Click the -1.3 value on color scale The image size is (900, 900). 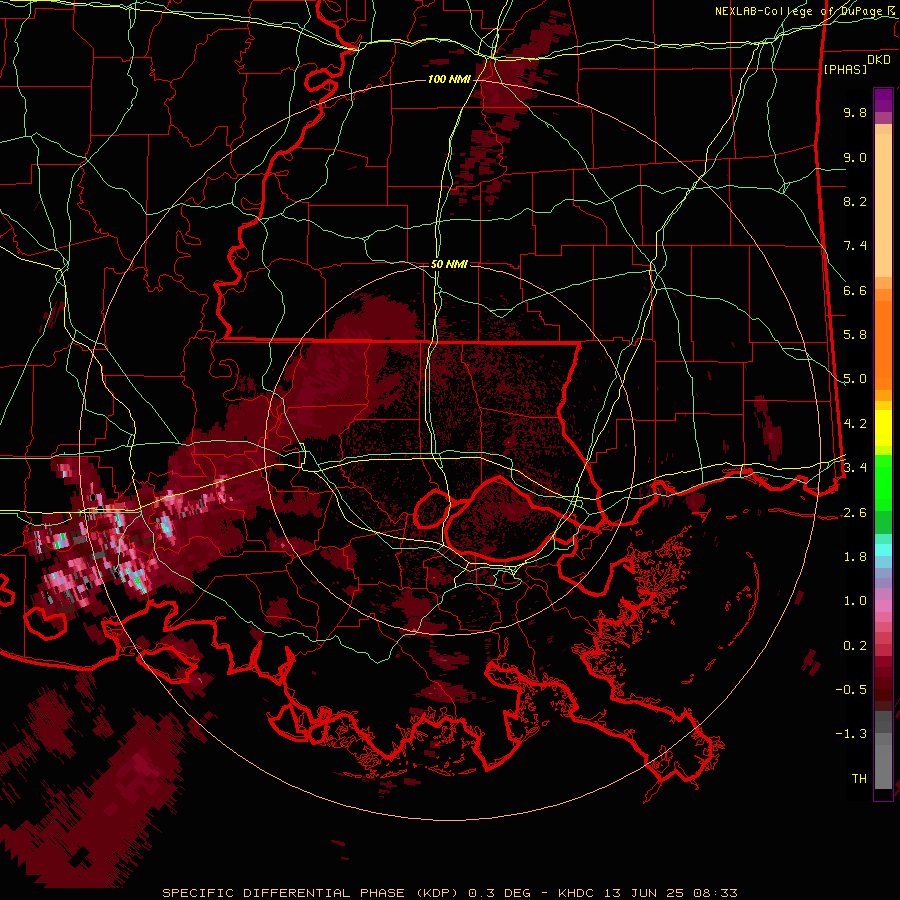tap(851, 734)
